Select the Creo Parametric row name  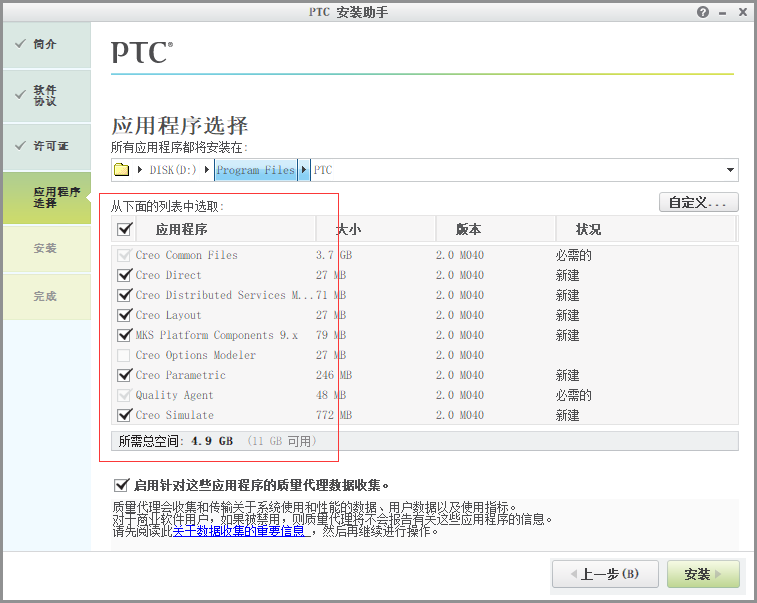[181, 375]
